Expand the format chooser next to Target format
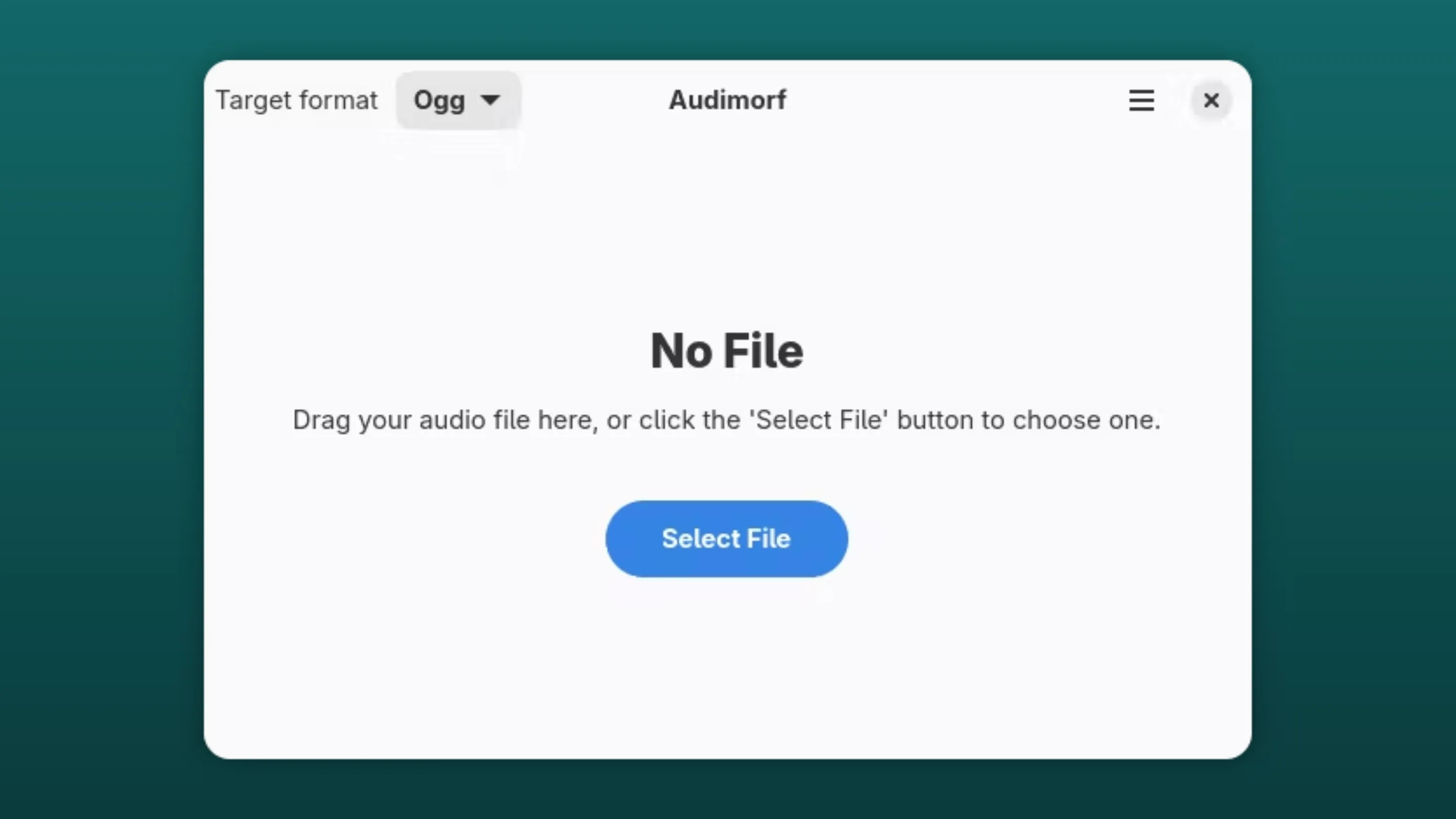 (x=457, y=101)
